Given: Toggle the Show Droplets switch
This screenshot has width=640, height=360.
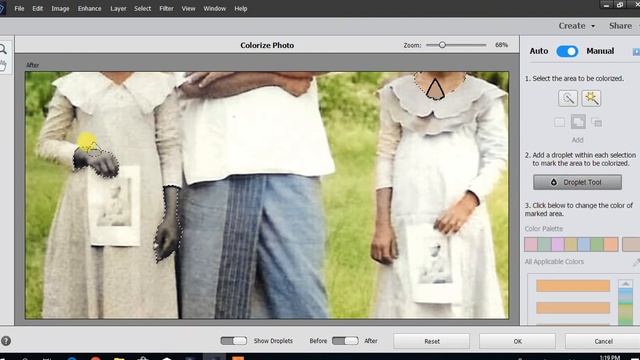Looking at the screenshot, I should coord(233,340).
